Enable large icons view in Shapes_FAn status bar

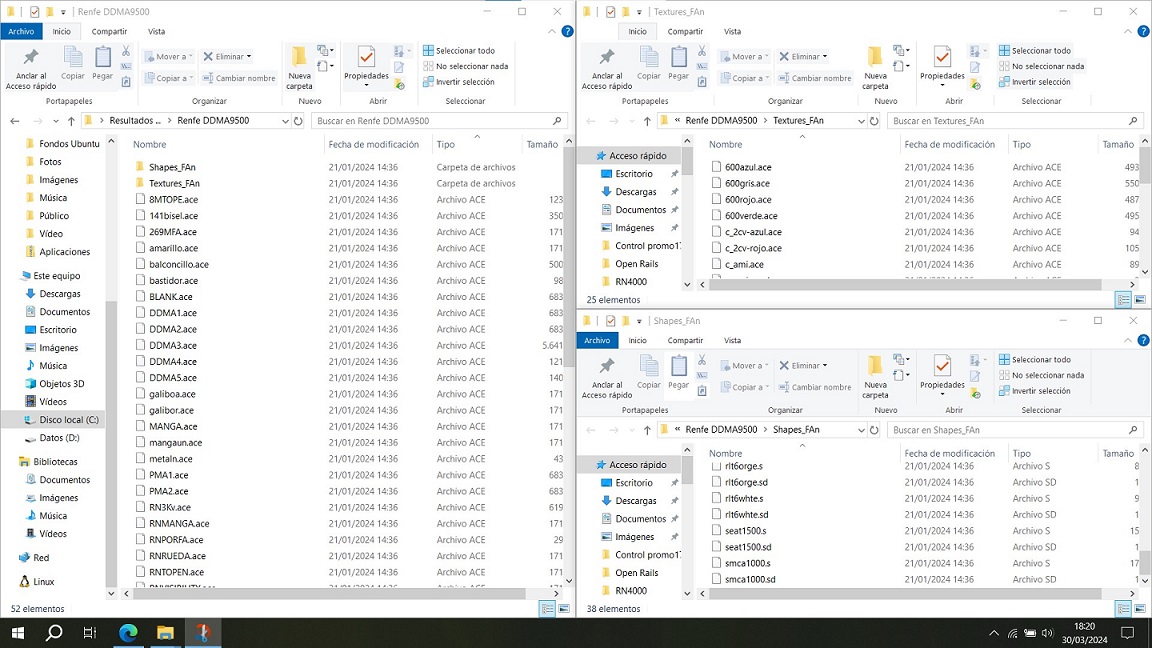click(x=1139, y=609)
